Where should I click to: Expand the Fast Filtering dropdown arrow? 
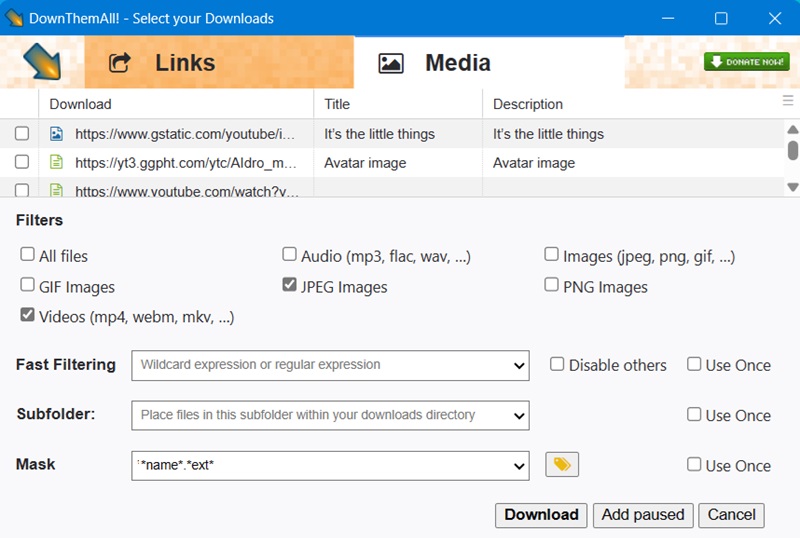pos(519,365)
